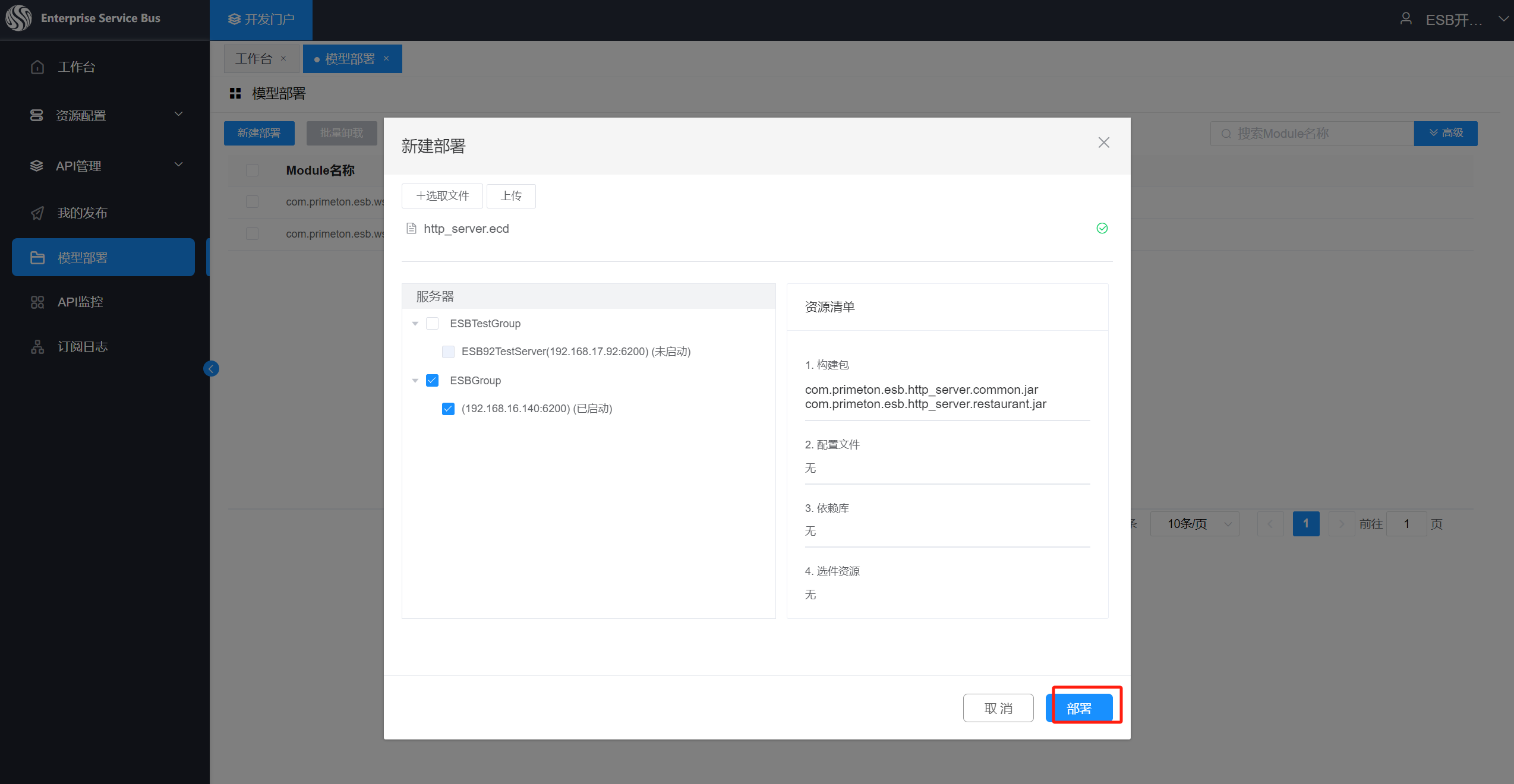Viewport: 1514px width, 784px height.
Task: Click the 工作台 home icon in sidebar
Action: pyautogui.click(x=37, y=67)
